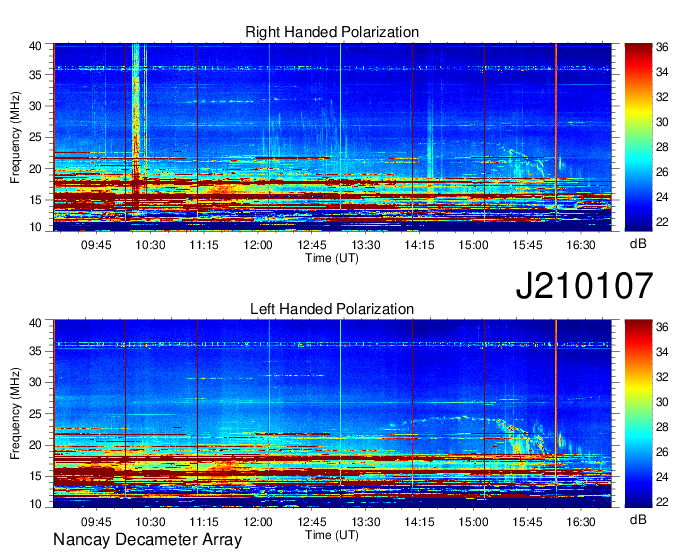Click the "11:15" time tick of Right Handed plot
The image size is (680, 552).
[x=204, y=245]
